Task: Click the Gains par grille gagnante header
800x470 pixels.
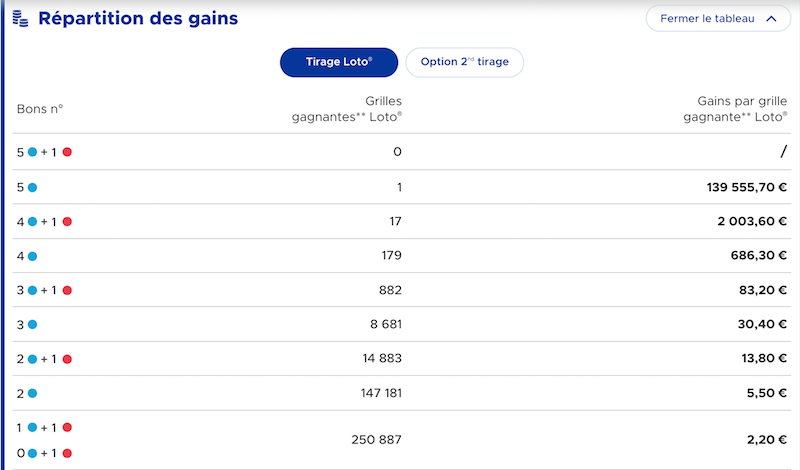Action: 735,109
